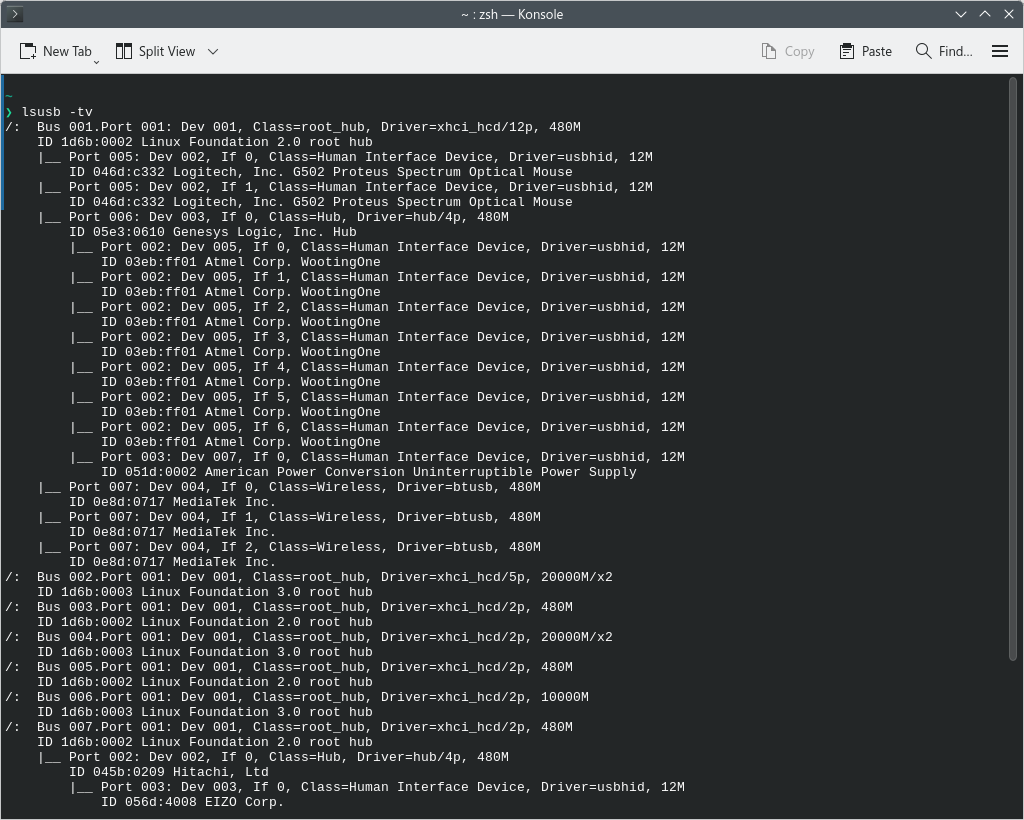Click the Paste toolbar button

(x=865, y=51)
